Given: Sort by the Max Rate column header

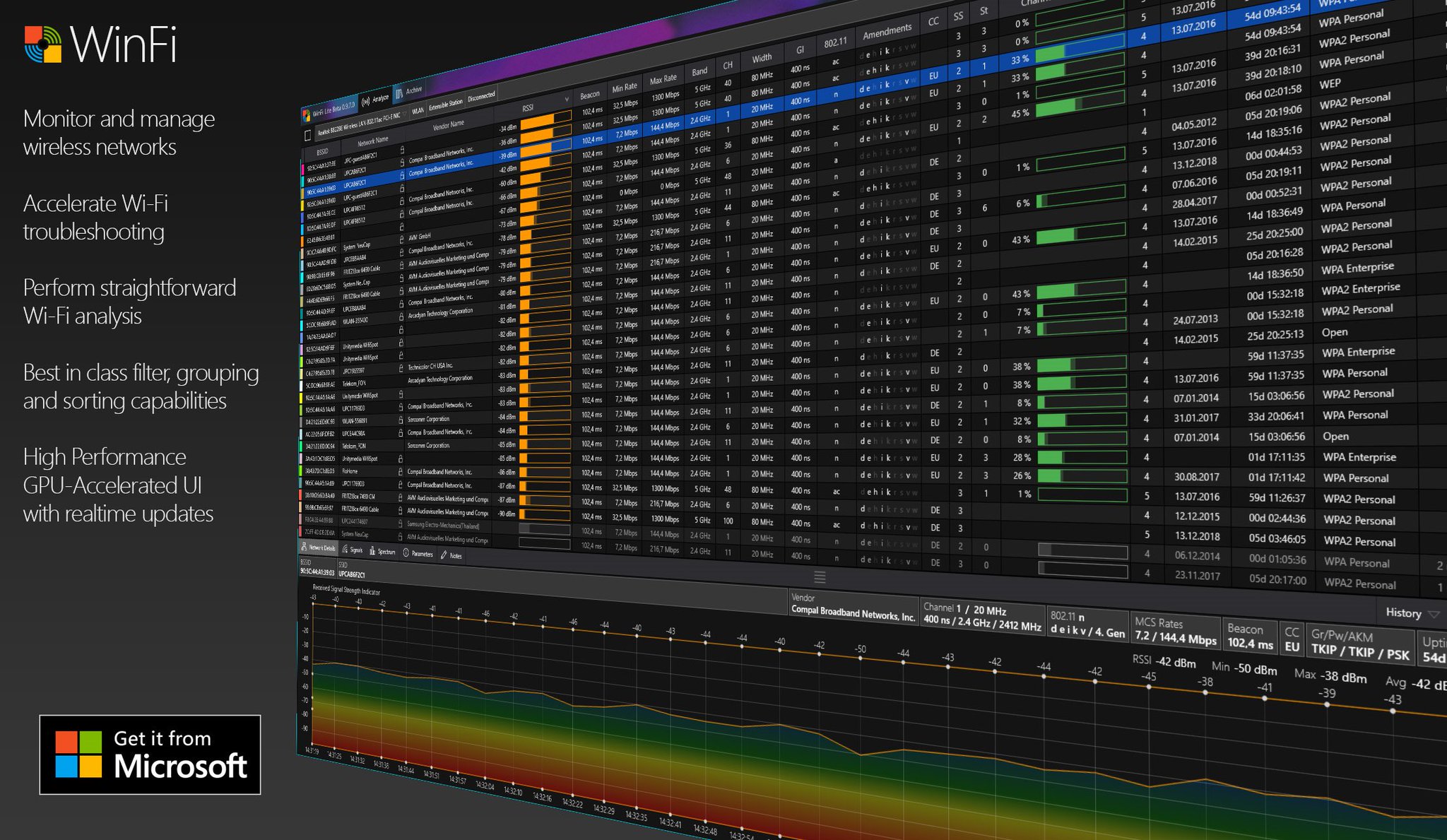Looking at the screenshot, I should point(663,79).
